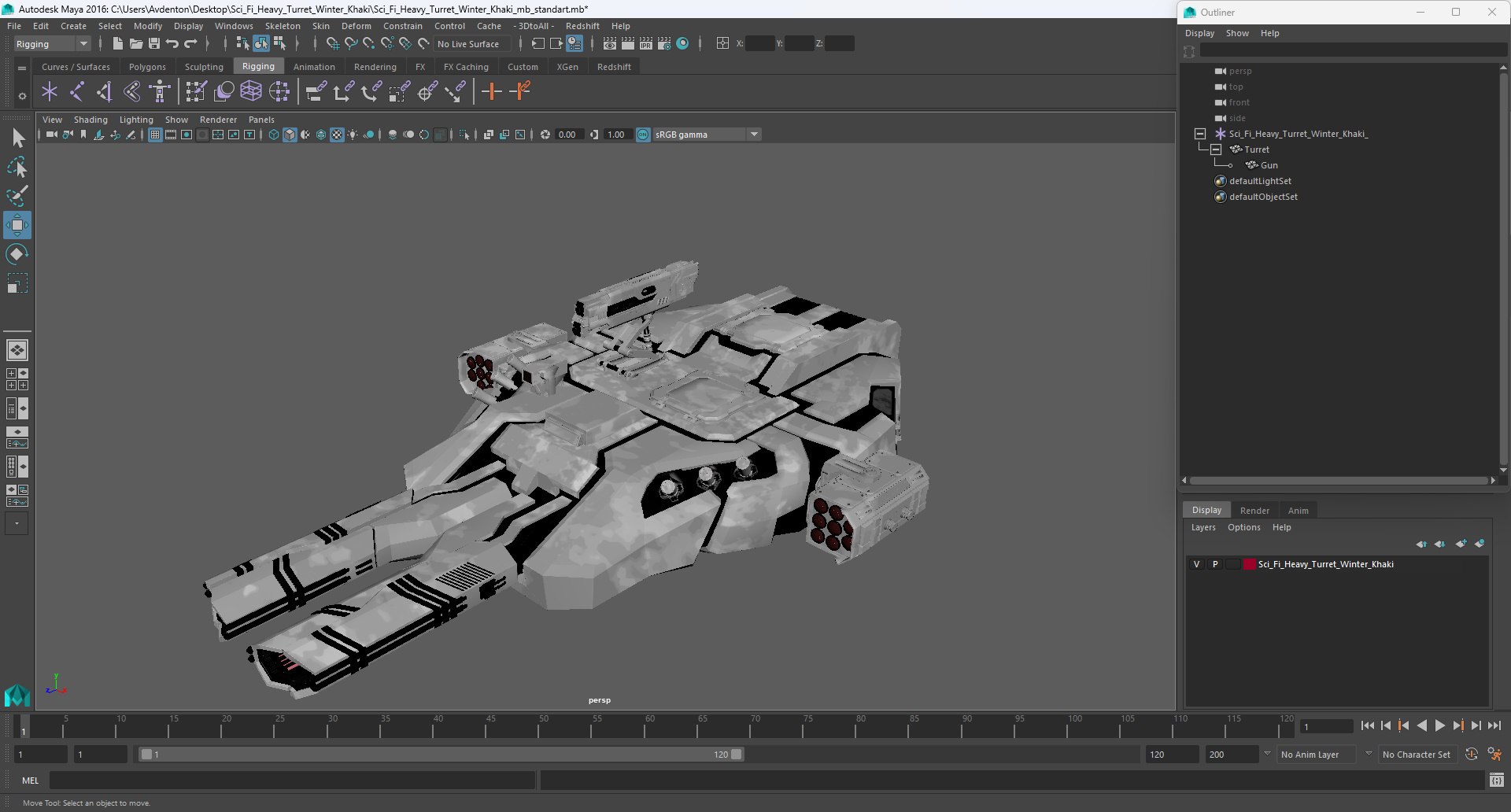Toggle the layer playback P box

click(x=1215, y=564)
